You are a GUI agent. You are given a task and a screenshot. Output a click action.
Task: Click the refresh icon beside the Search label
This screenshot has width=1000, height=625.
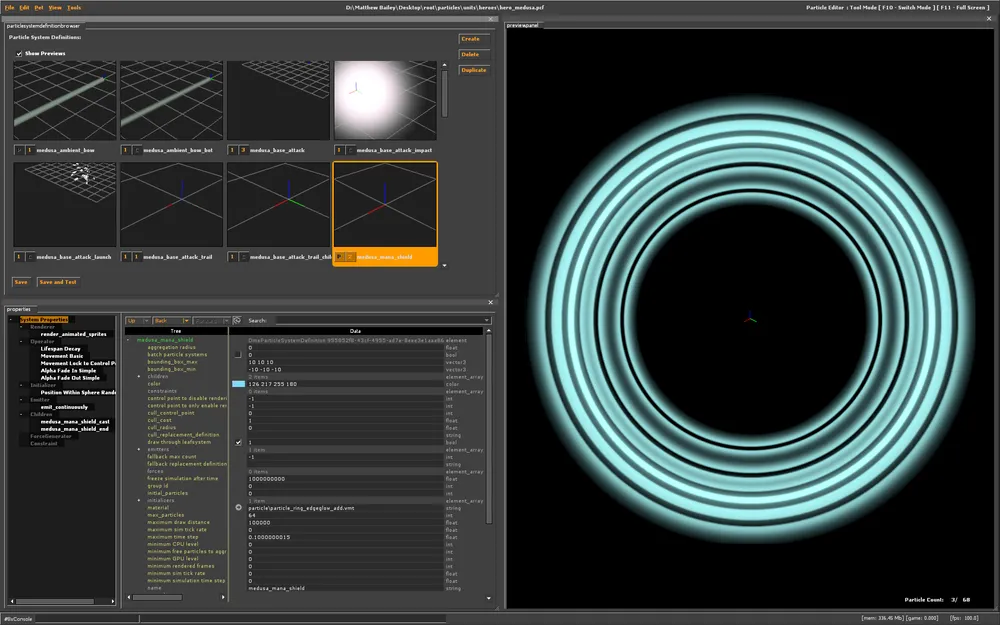237,321
